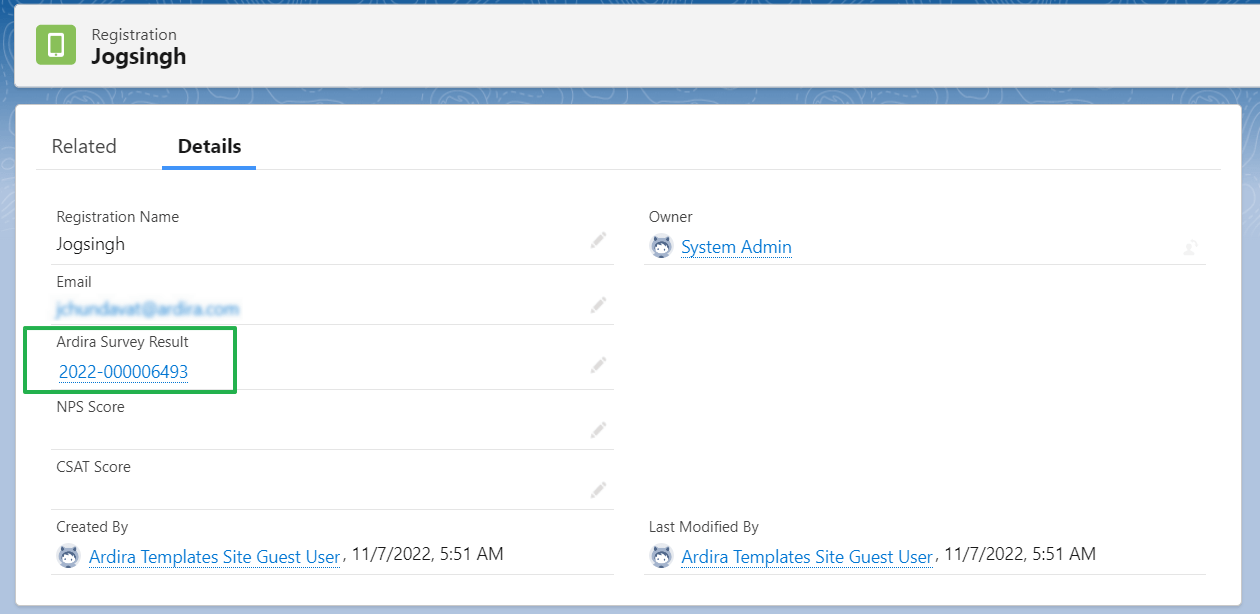The image size is (1260, 614).
Task: Click the System Admin avatar icon
Action: (x=661, y=245)
